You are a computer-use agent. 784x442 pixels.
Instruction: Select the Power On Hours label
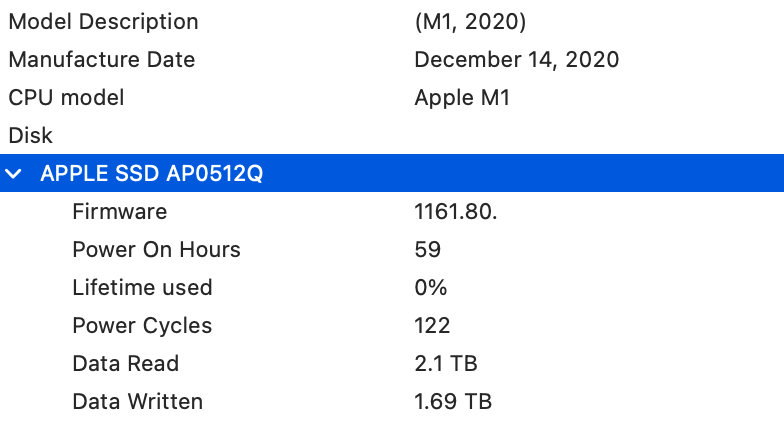[x=156, y=250]
